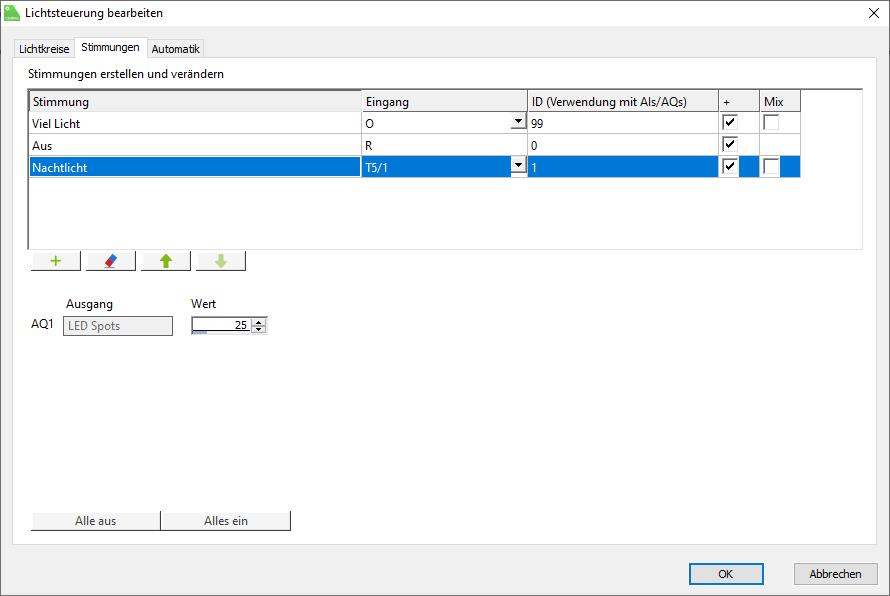Image resolution: width=890 pixels, height=596 pixels.
Task: Click the + column header
Action: pyautogui.click(x=739, y=102)
